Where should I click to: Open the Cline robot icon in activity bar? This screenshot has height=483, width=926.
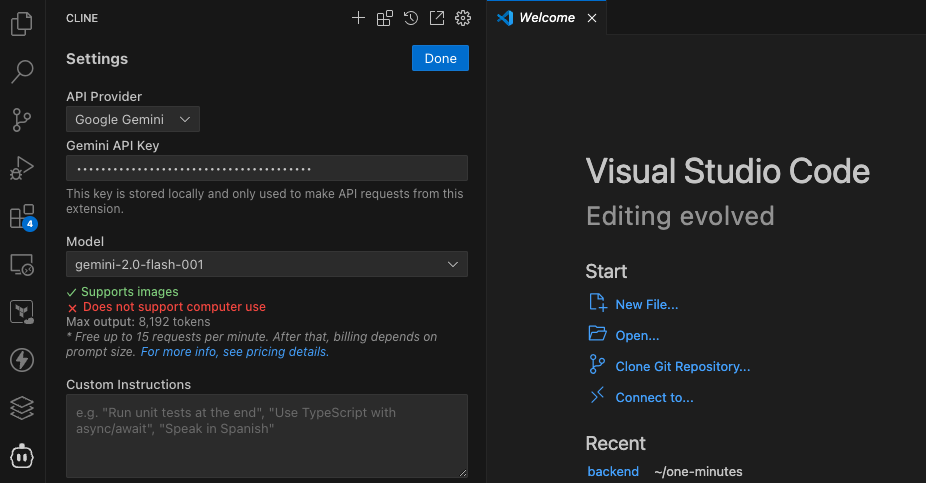tap(22, 456)
